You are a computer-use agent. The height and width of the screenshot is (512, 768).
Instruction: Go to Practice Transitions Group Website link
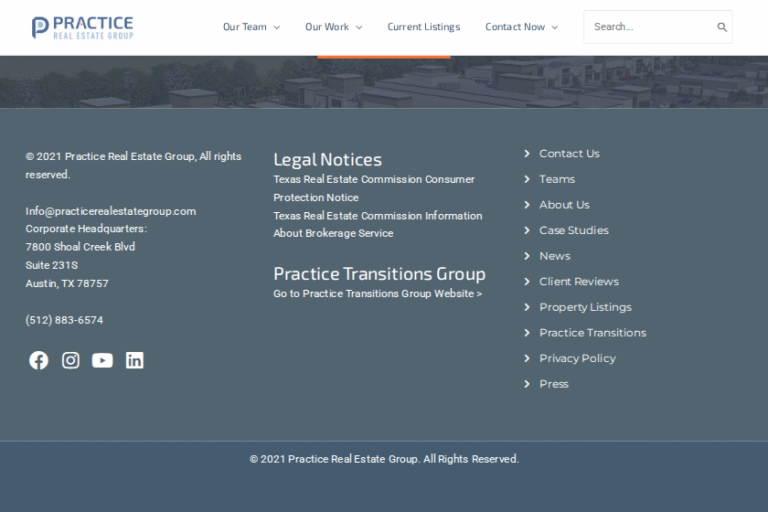coord(377,294)
